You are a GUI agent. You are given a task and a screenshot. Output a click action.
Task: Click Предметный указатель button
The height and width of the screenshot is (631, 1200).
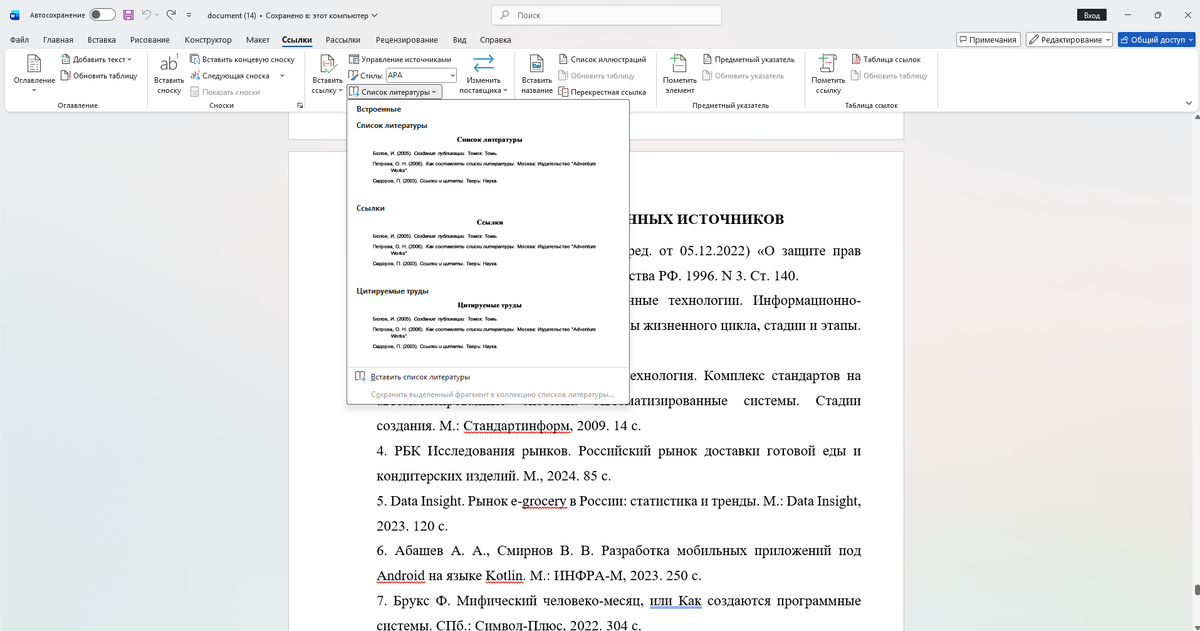748,59
